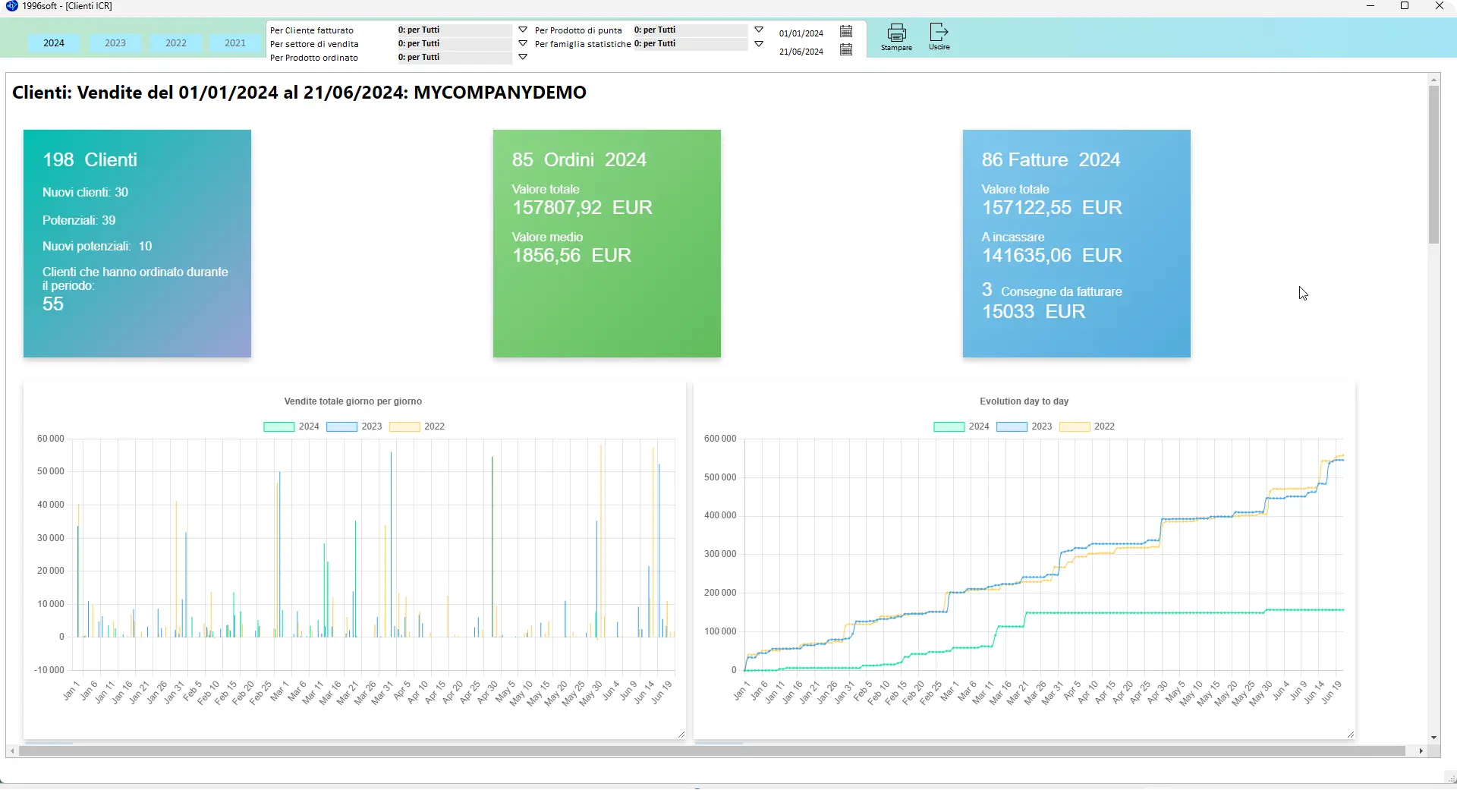Click the Nuovi potenziali: 10 text
Screen dimensions: 1457x812
click(97, 247)
